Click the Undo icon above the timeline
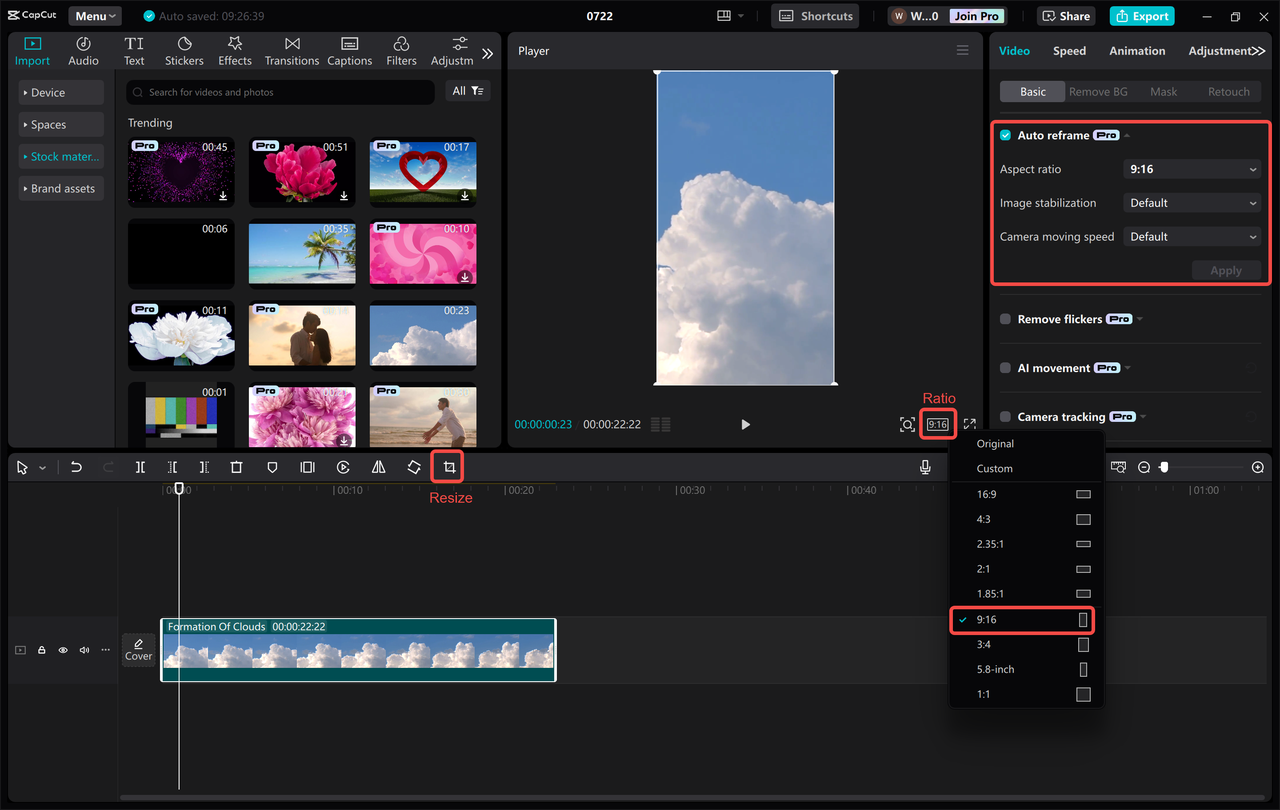The width and height of the screenshot is (1280, 810). coord(76,466)
